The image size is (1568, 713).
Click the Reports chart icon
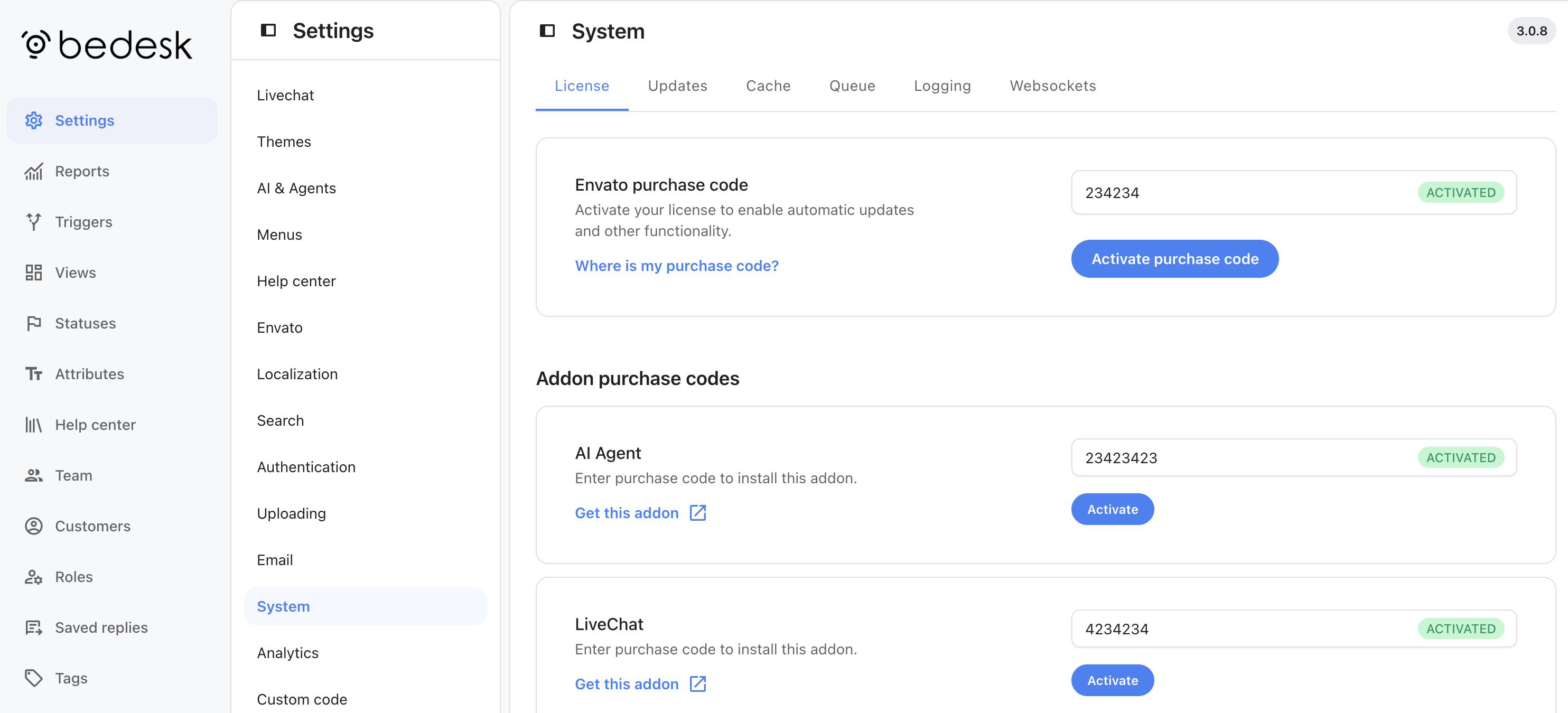pyautogui.click(x=33, y=172)
